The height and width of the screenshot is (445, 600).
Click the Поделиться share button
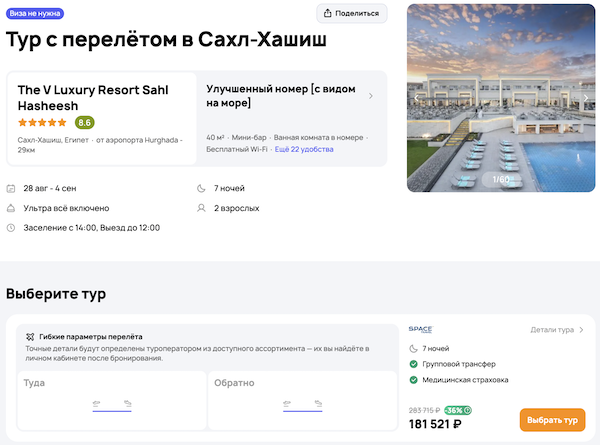click(x=352, y=13)
